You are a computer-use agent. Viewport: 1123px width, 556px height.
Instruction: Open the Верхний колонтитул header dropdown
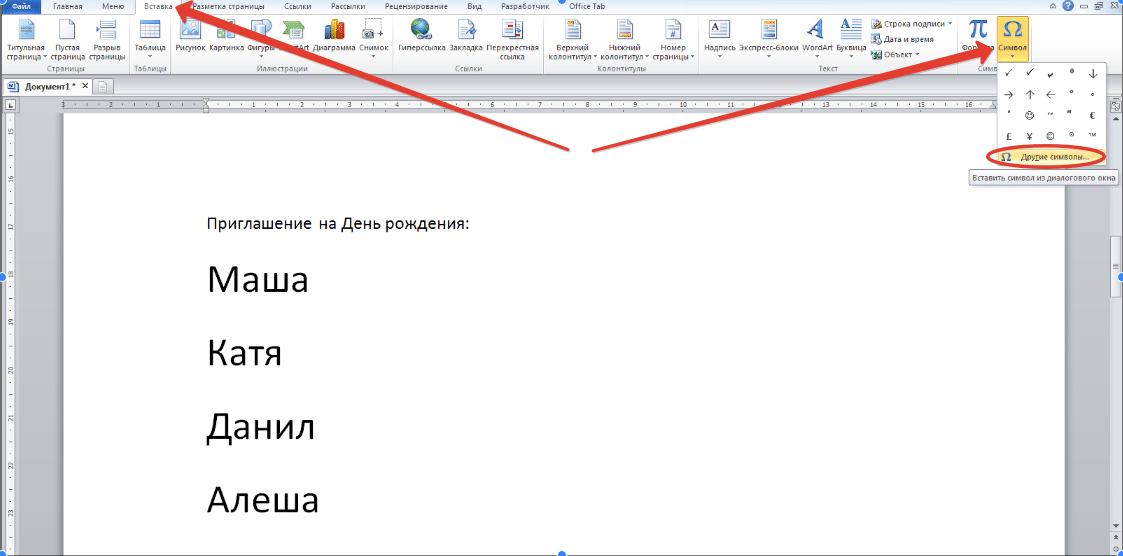pos(572,39)
